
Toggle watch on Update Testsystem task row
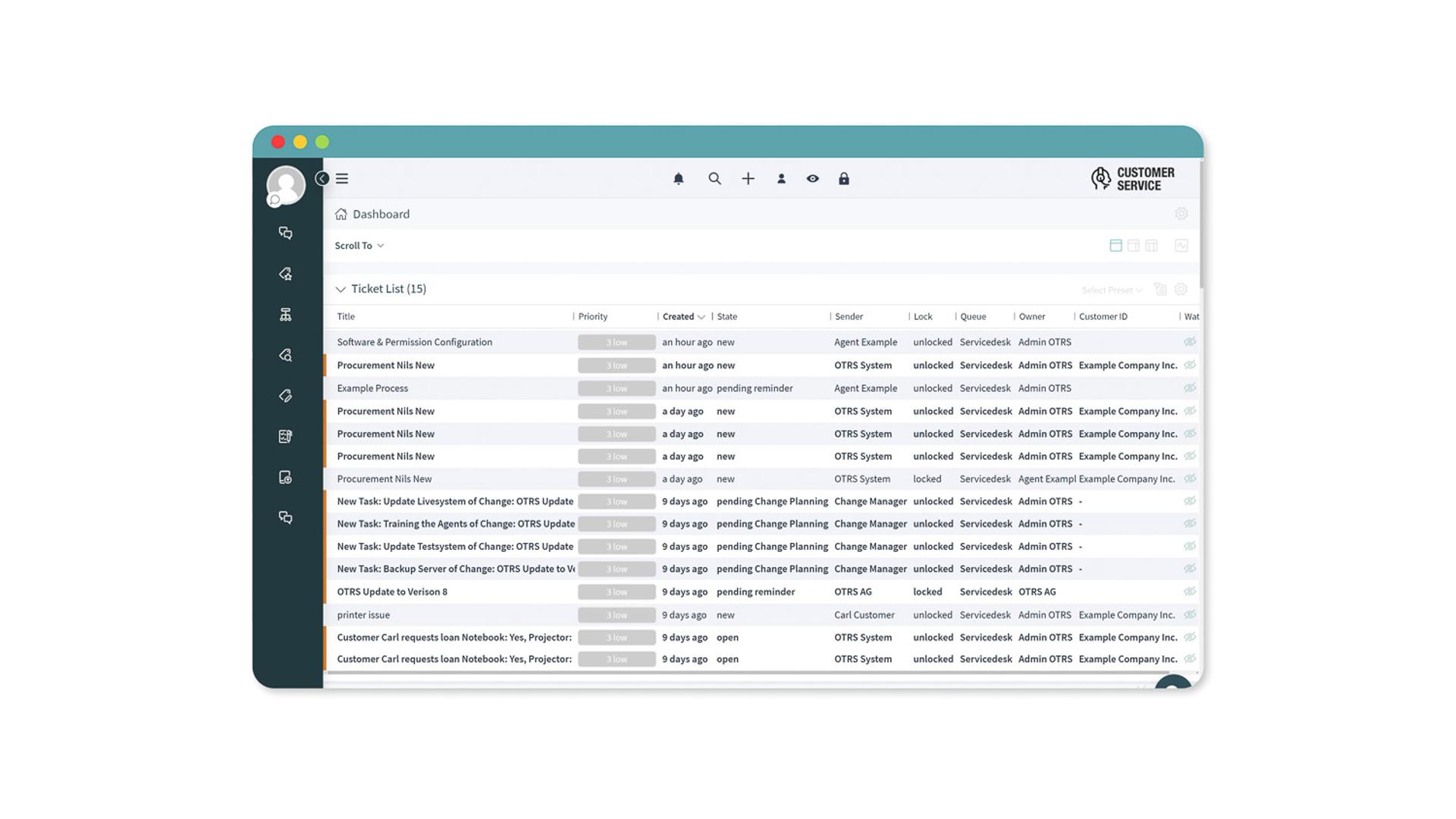tap(1190, 547)
